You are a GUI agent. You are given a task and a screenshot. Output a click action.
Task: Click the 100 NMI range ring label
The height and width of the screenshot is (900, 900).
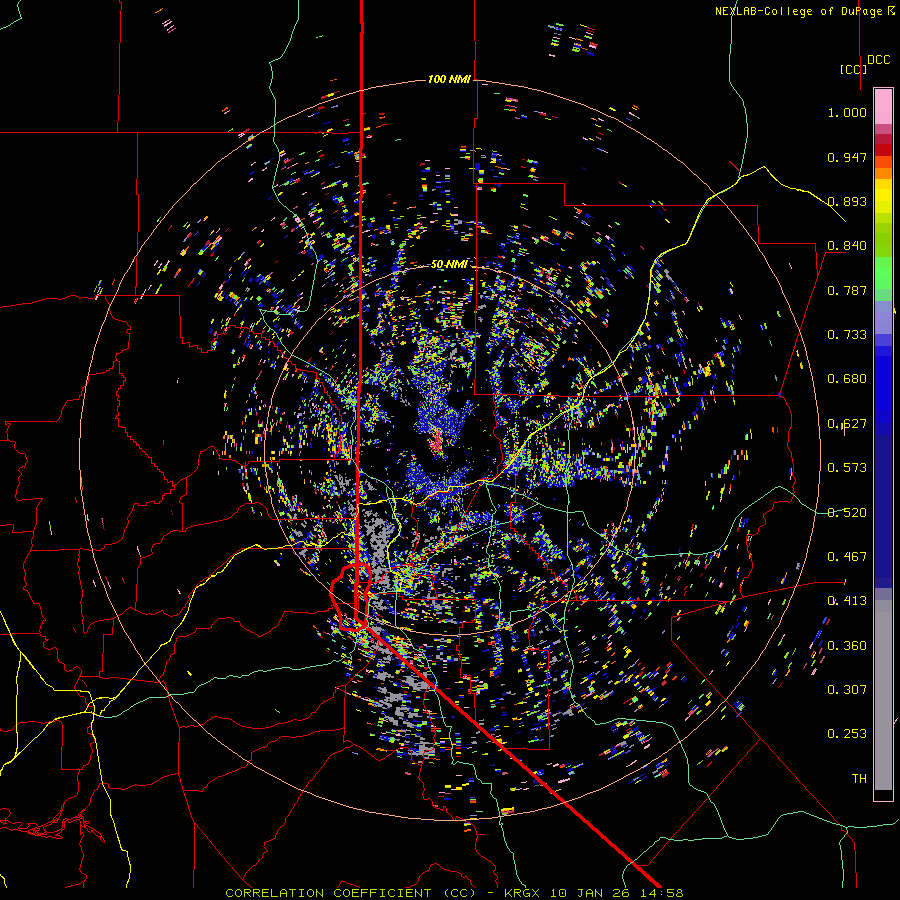point(449,79)
